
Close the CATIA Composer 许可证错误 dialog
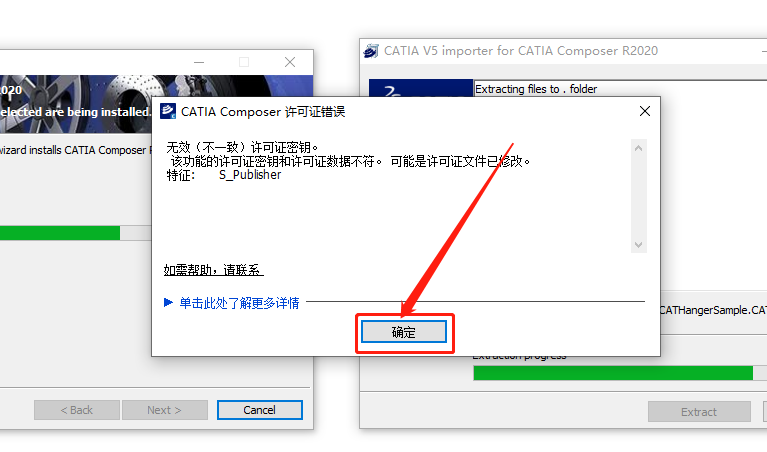(x=645, y=112)
